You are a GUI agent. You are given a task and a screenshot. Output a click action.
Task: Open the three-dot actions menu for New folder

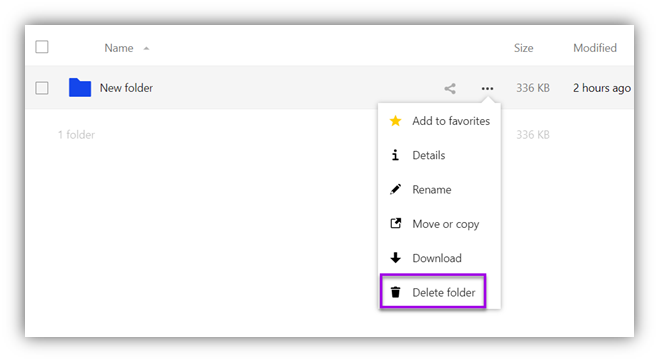coord(487,88)
